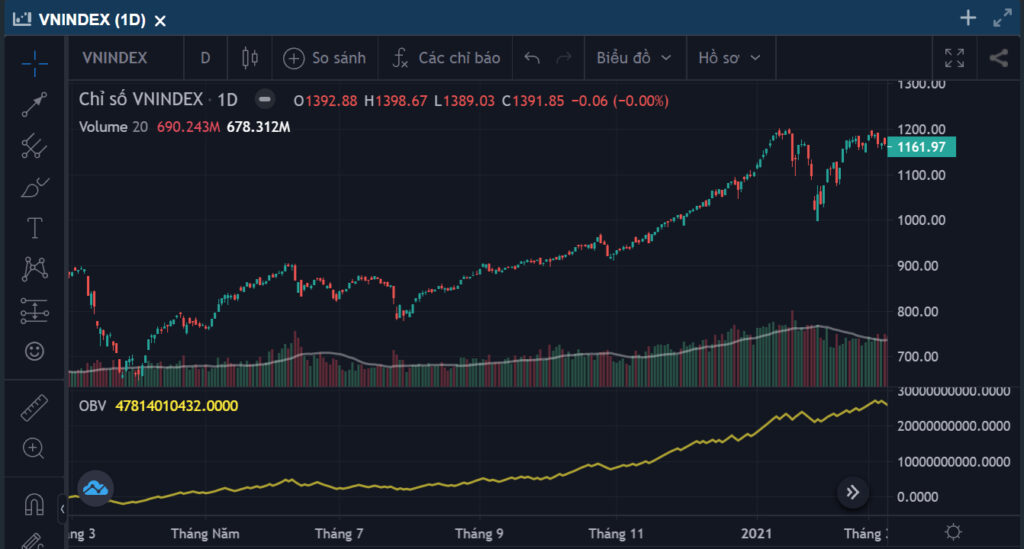The image size is (1024, 549).
Task: Jump to latest bar with double-arrow button
Action: coord(853,492)
